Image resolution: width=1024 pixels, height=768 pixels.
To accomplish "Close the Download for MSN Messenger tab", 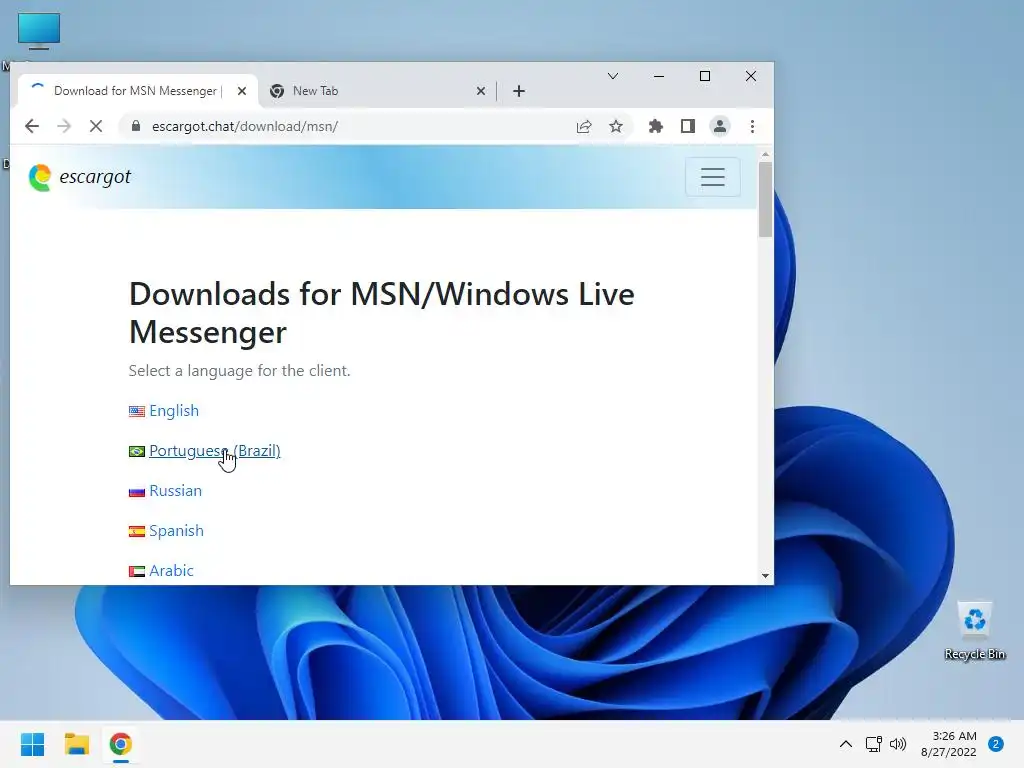I will 242,91.
